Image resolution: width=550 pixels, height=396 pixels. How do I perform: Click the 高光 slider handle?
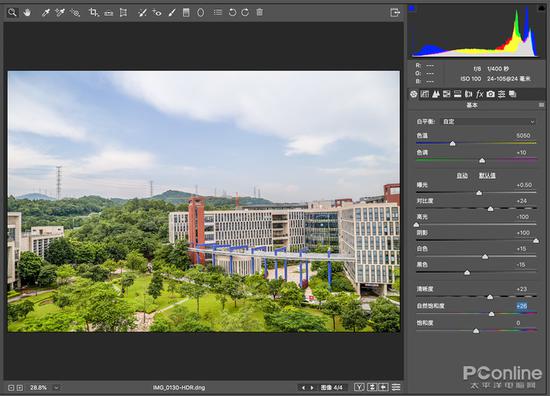pyautogui.click(x=417, y=225)
